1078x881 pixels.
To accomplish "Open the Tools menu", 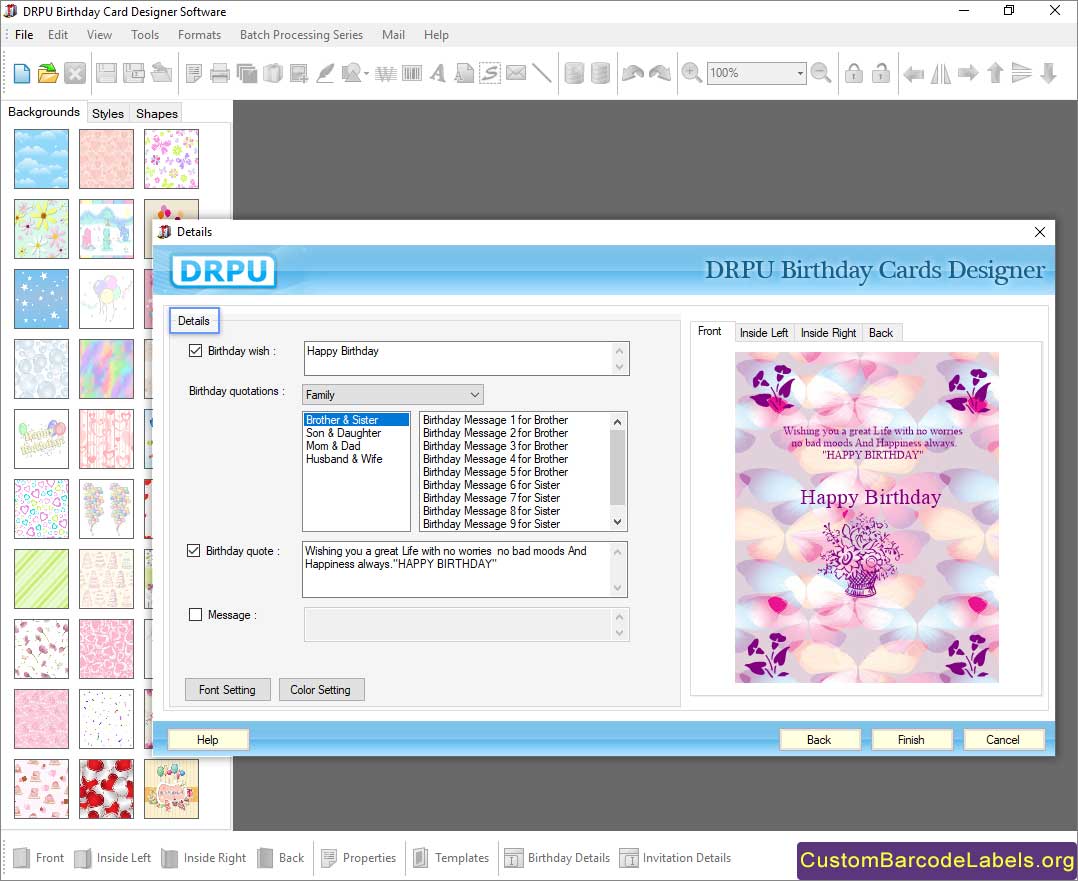I will point(145,34).
